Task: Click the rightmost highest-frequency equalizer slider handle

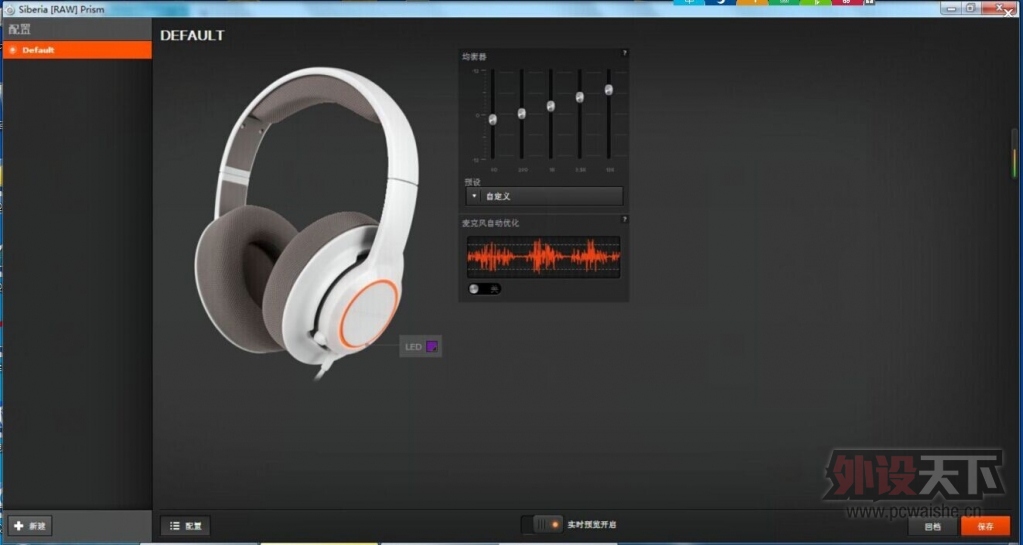Action: (609, 89)
